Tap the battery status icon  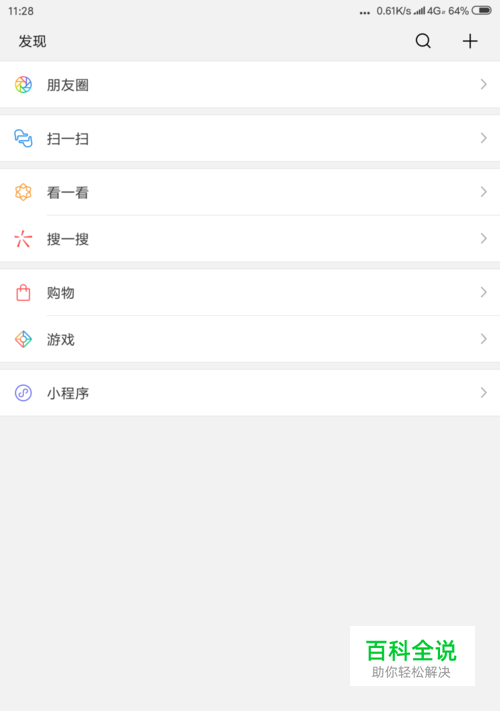(481, 10)
